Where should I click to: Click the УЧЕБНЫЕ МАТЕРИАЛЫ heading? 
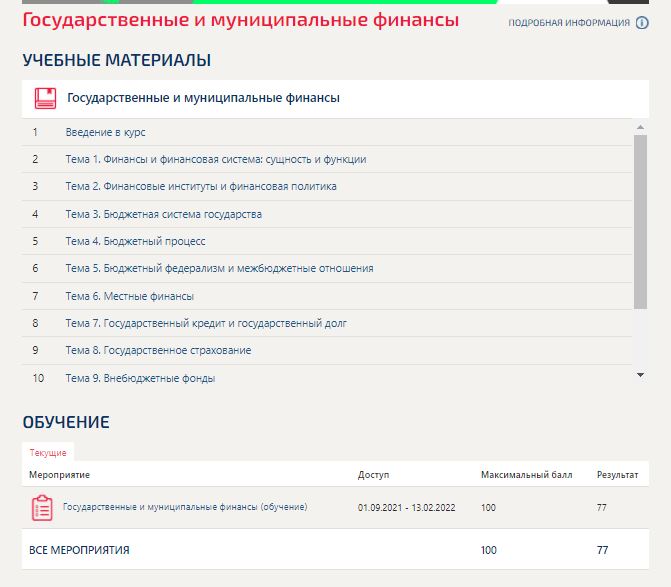(116, 60)
